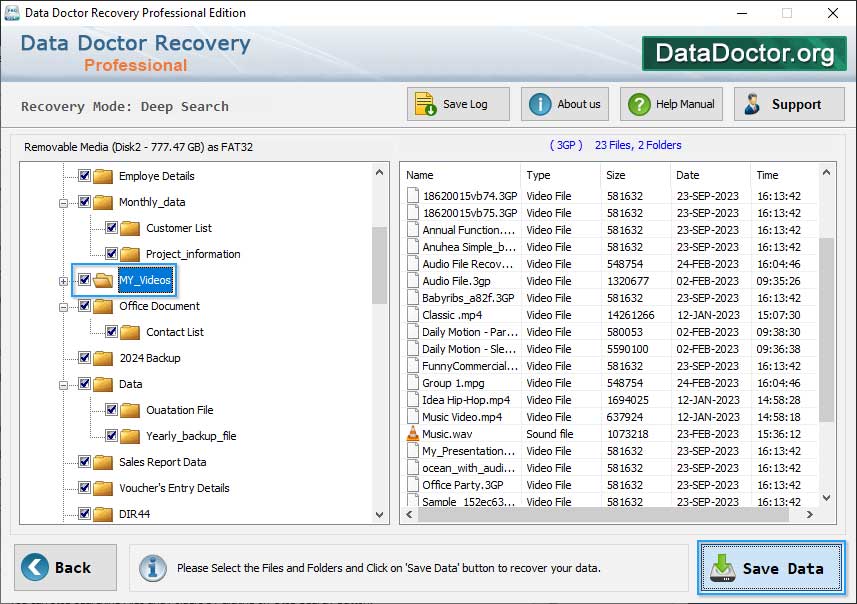Screen dimensions: 857x604
Task: Uncheck the Project_information checkbox
Action: coord(111,254)
